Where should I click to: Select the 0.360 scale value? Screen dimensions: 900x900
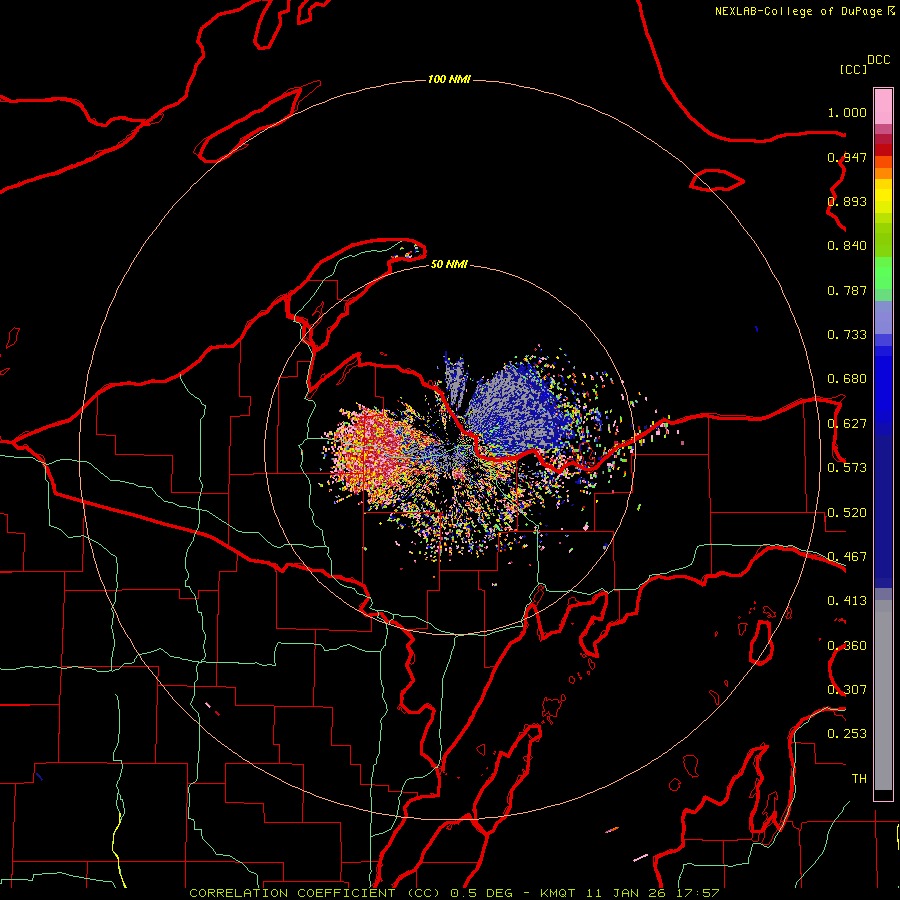[x=847, y=646]
